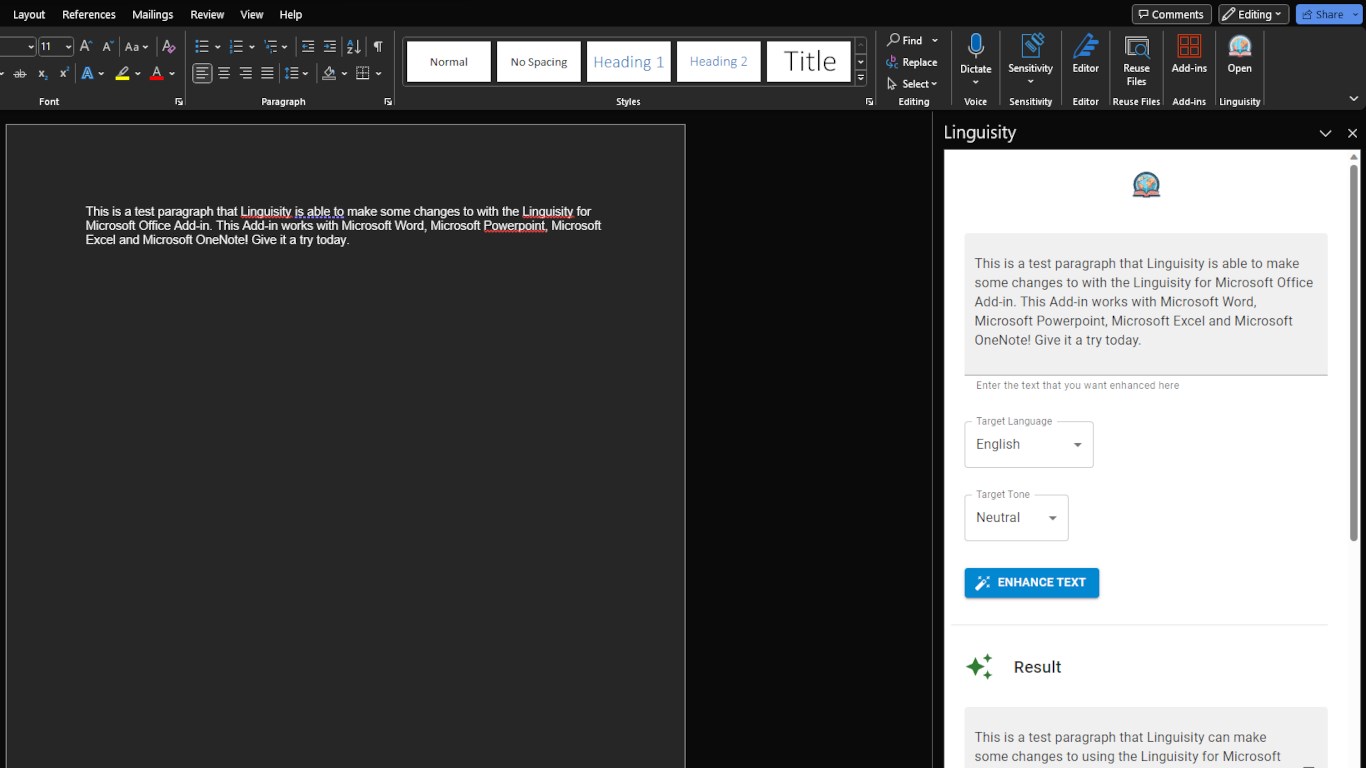This screenshot has height=768, width=1366.
Task: Open the Reuse Files pane
Action: 1136,60
